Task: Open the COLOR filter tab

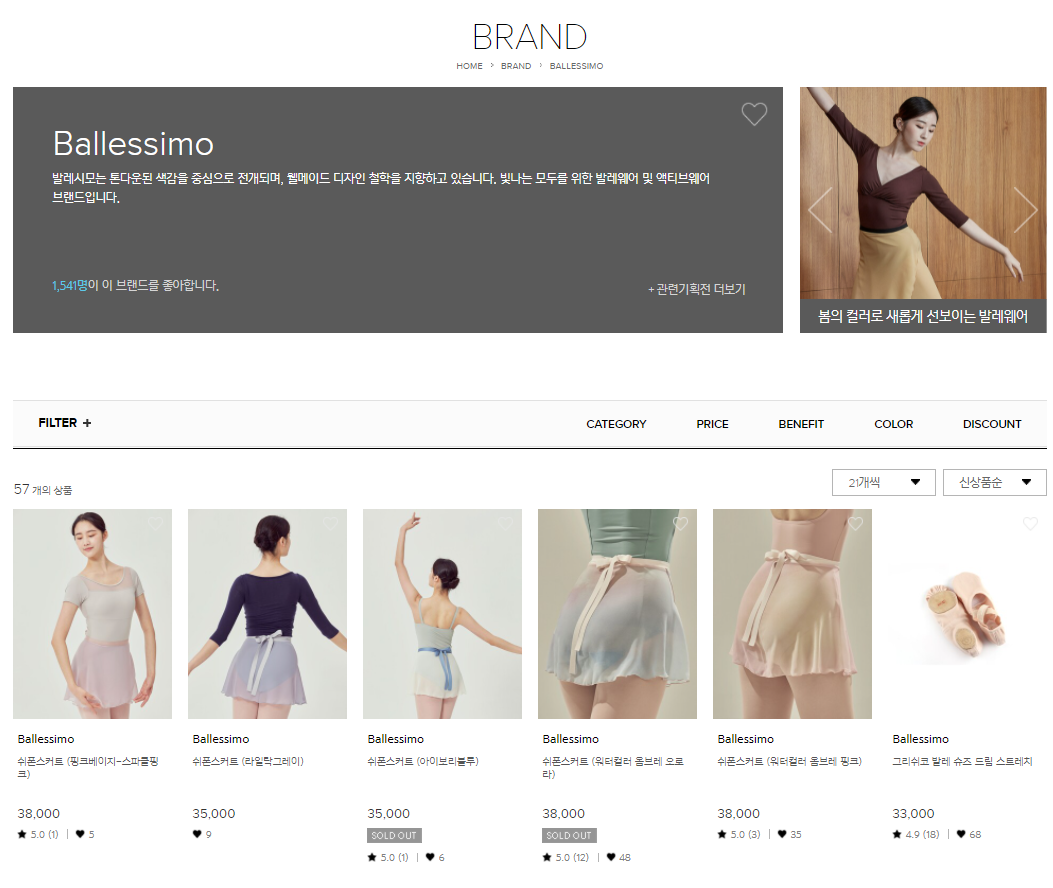Action: click(x=893, y=424)
